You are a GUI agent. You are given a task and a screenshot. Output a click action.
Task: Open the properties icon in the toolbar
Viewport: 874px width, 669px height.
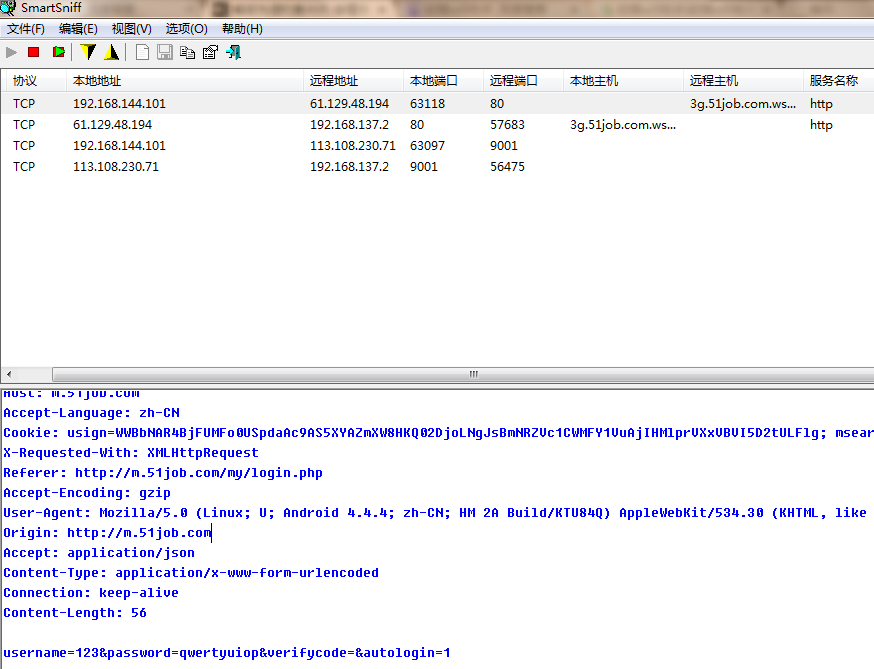click(210, 52)
